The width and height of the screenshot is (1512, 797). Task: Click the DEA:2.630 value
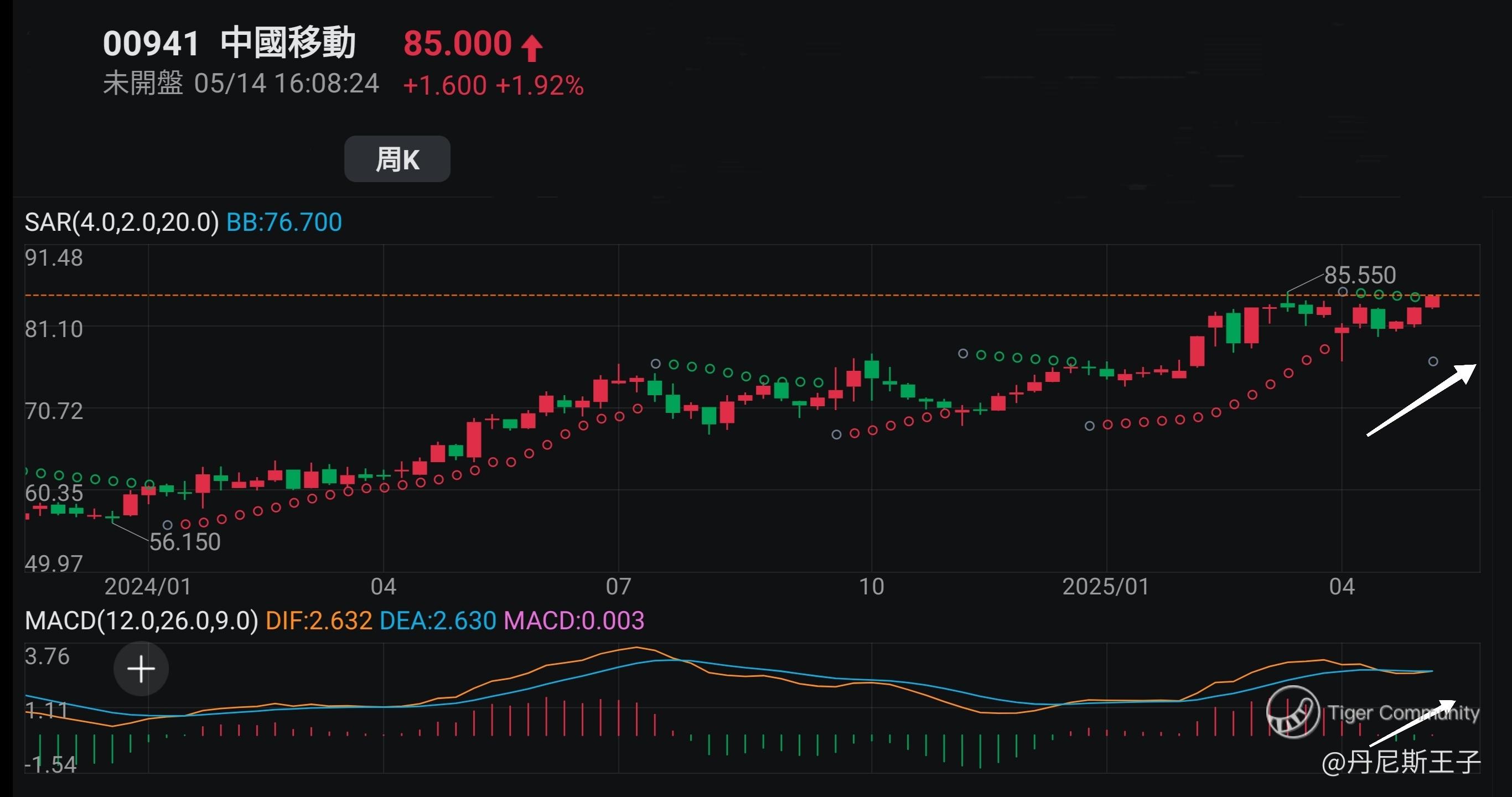[438, 620]
